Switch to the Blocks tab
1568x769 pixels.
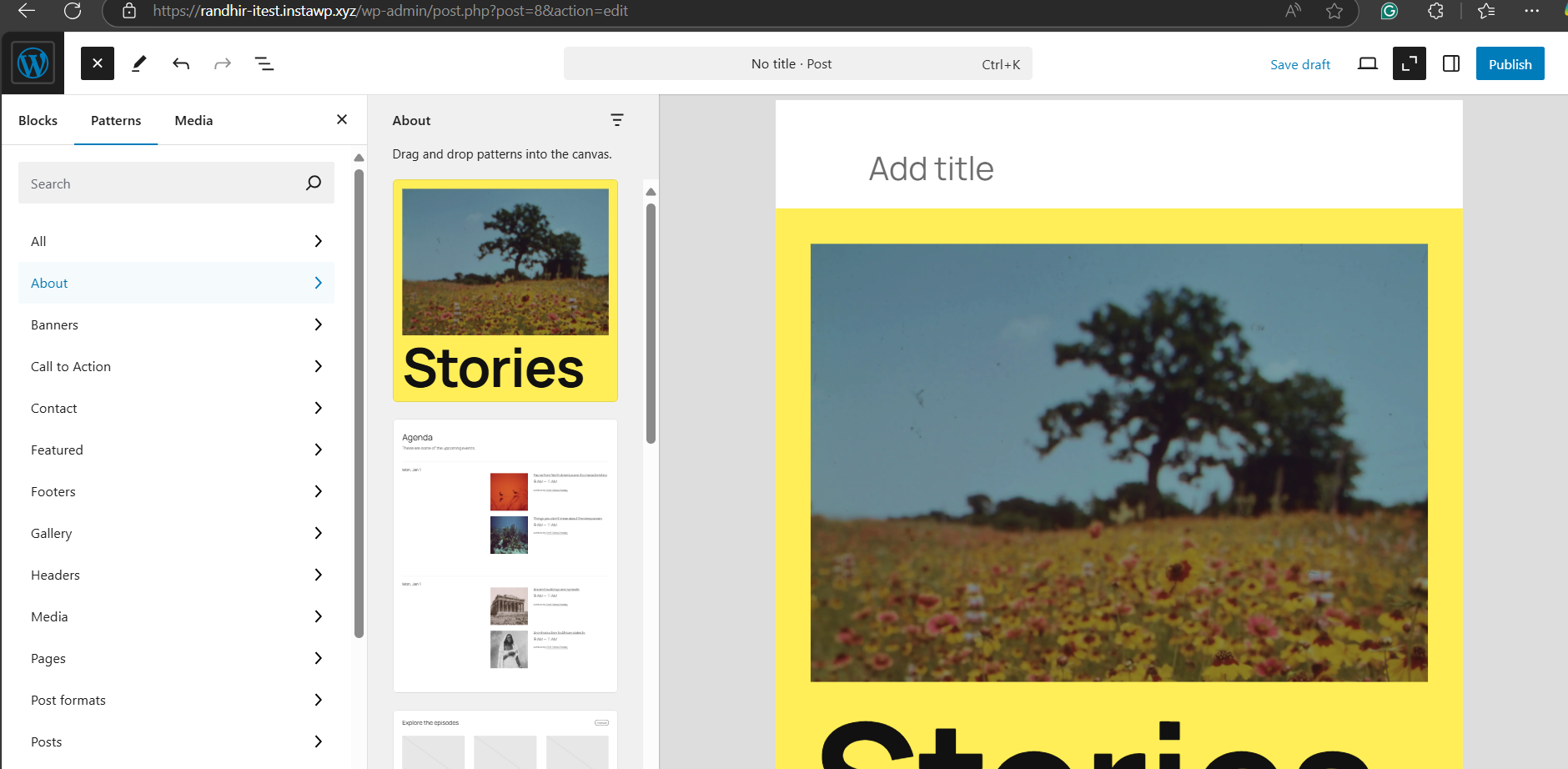point(38,120)
